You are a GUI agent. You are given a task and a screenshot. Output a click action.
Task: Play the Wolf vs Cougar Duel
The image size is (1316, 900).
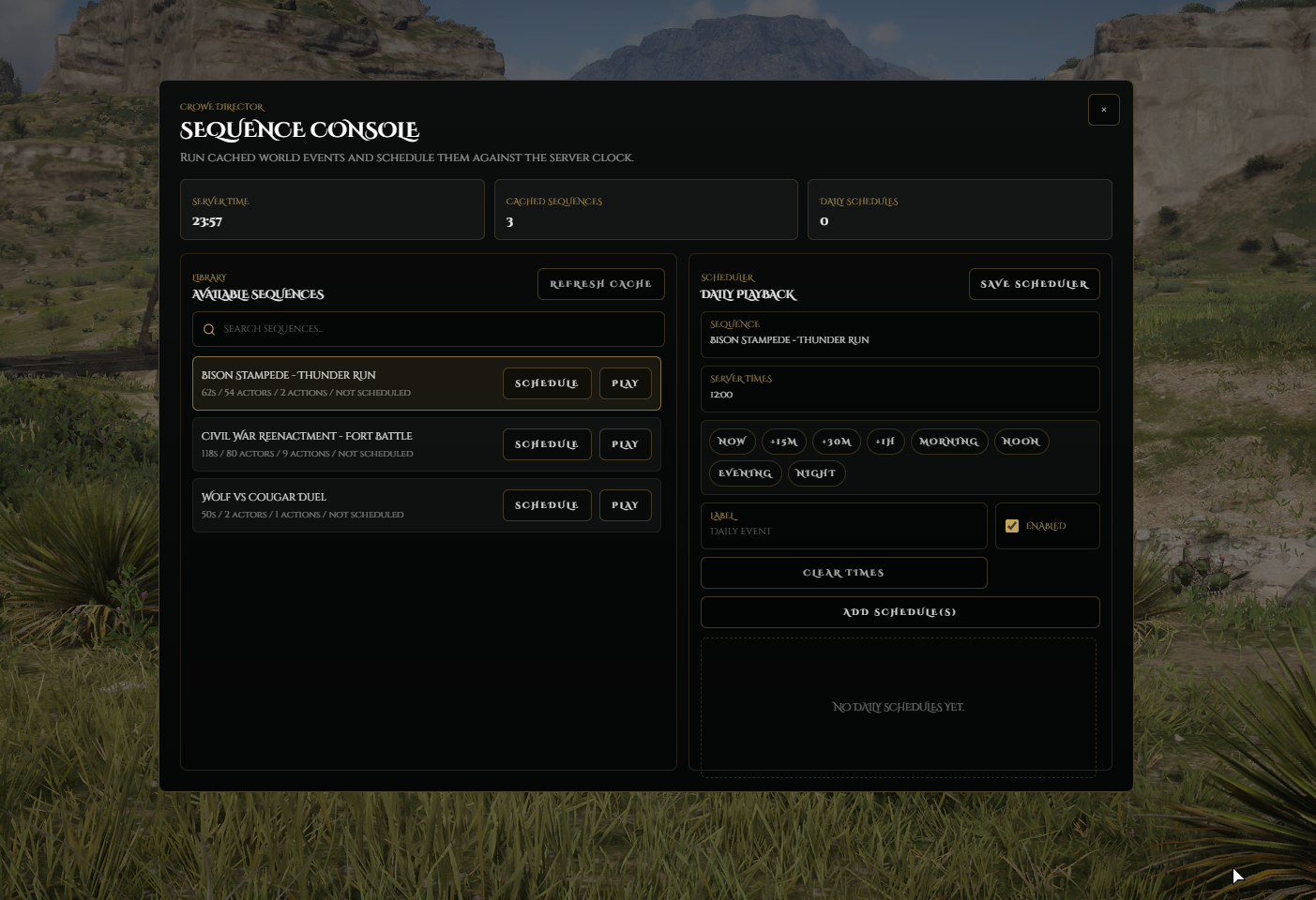[x=625, y=505]
